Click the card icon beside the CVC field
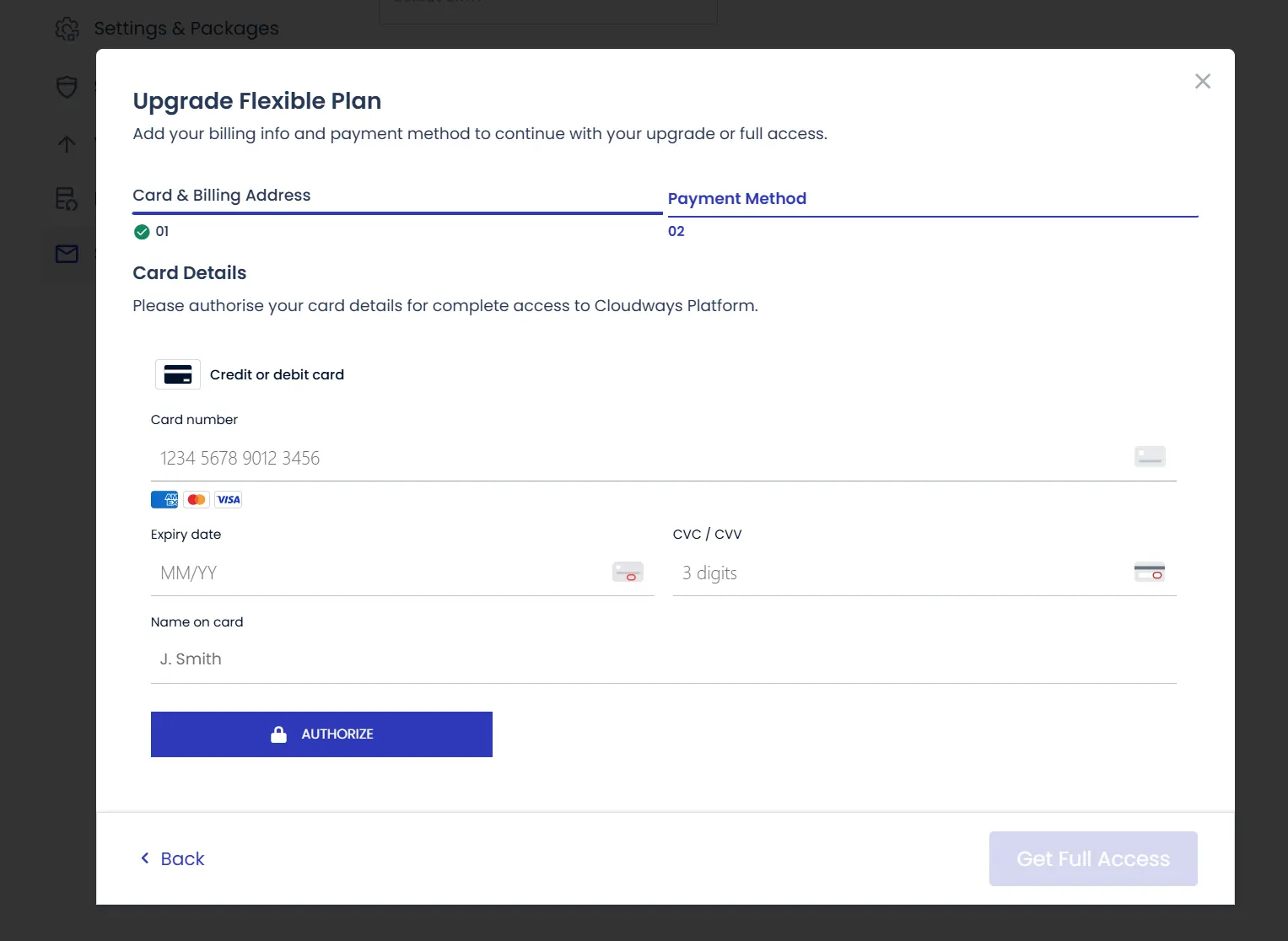The width and height of the screenshot is (1288, 941). click(1149, 572)
